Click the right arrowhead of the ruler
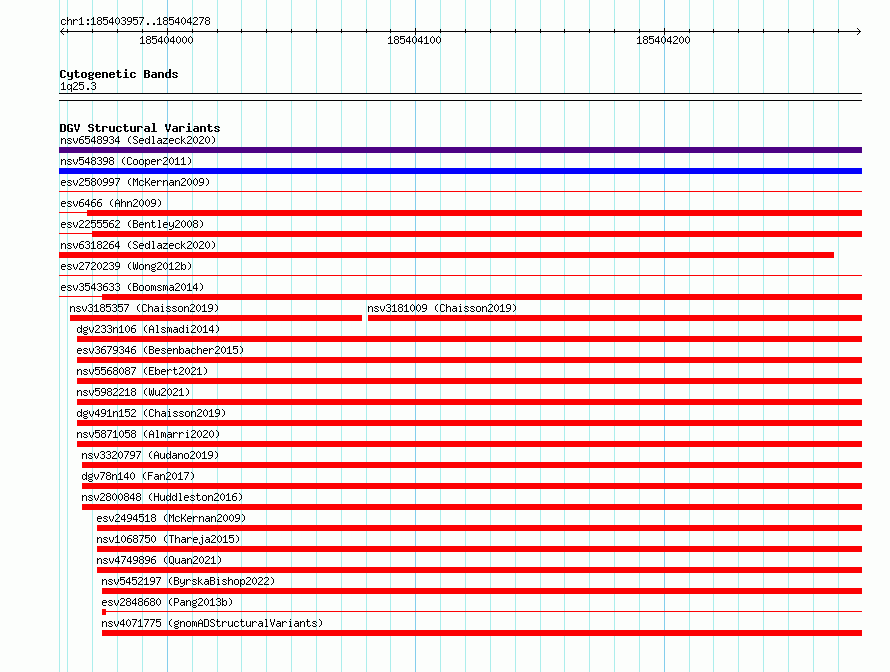The height and width of the screenshot is (672, 890). tap(859, 32)
